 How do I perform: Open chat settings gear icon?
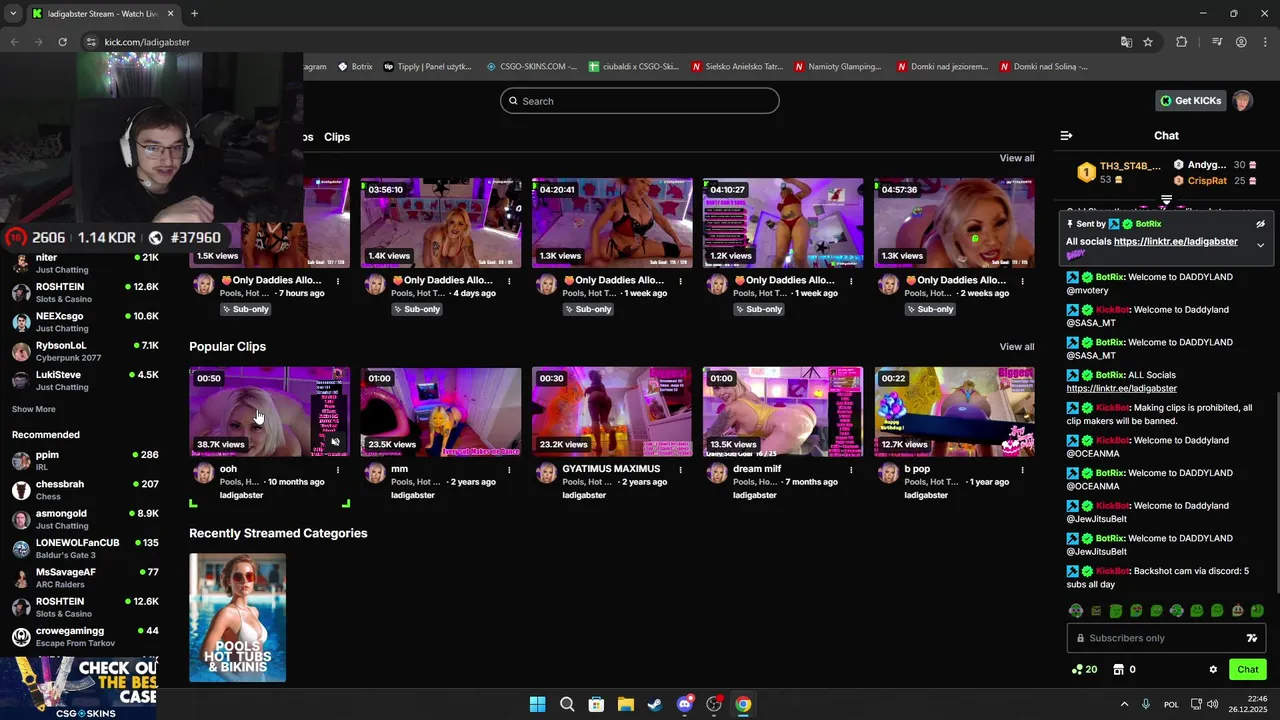(1213, 670)
